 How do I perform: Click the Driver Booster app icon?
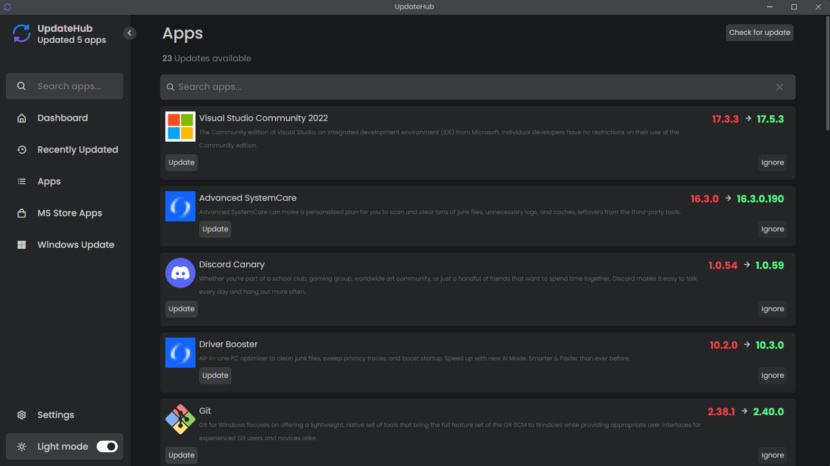coord(180,353)
